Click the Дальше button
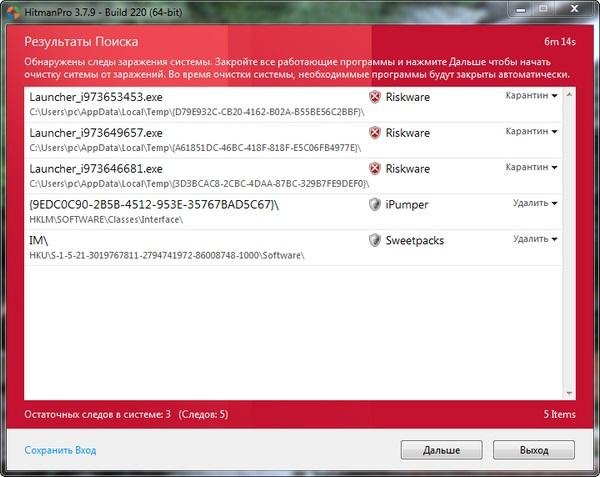The image size is (600, 477). point(442,450)
